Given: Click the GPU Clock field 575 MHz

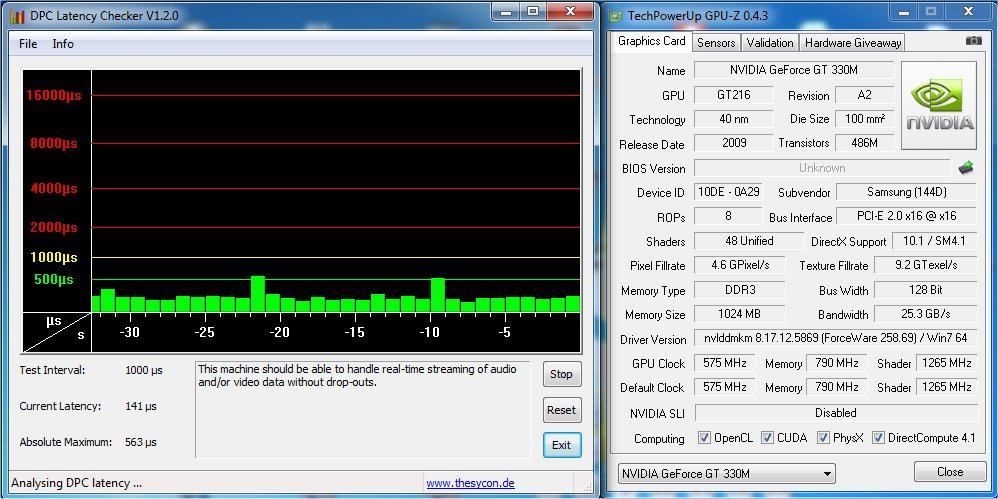Looking at the screenshot, I should [724, 363].
